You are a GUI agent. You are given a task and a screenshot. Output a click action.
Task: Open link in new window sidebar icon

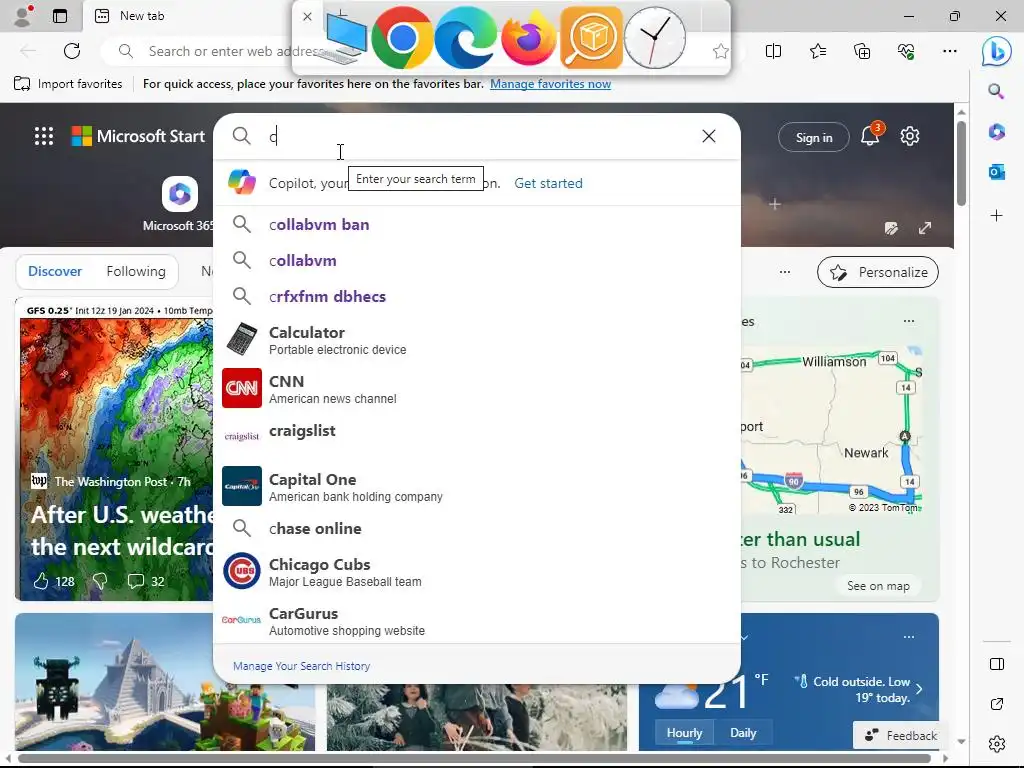pos(997,704)
